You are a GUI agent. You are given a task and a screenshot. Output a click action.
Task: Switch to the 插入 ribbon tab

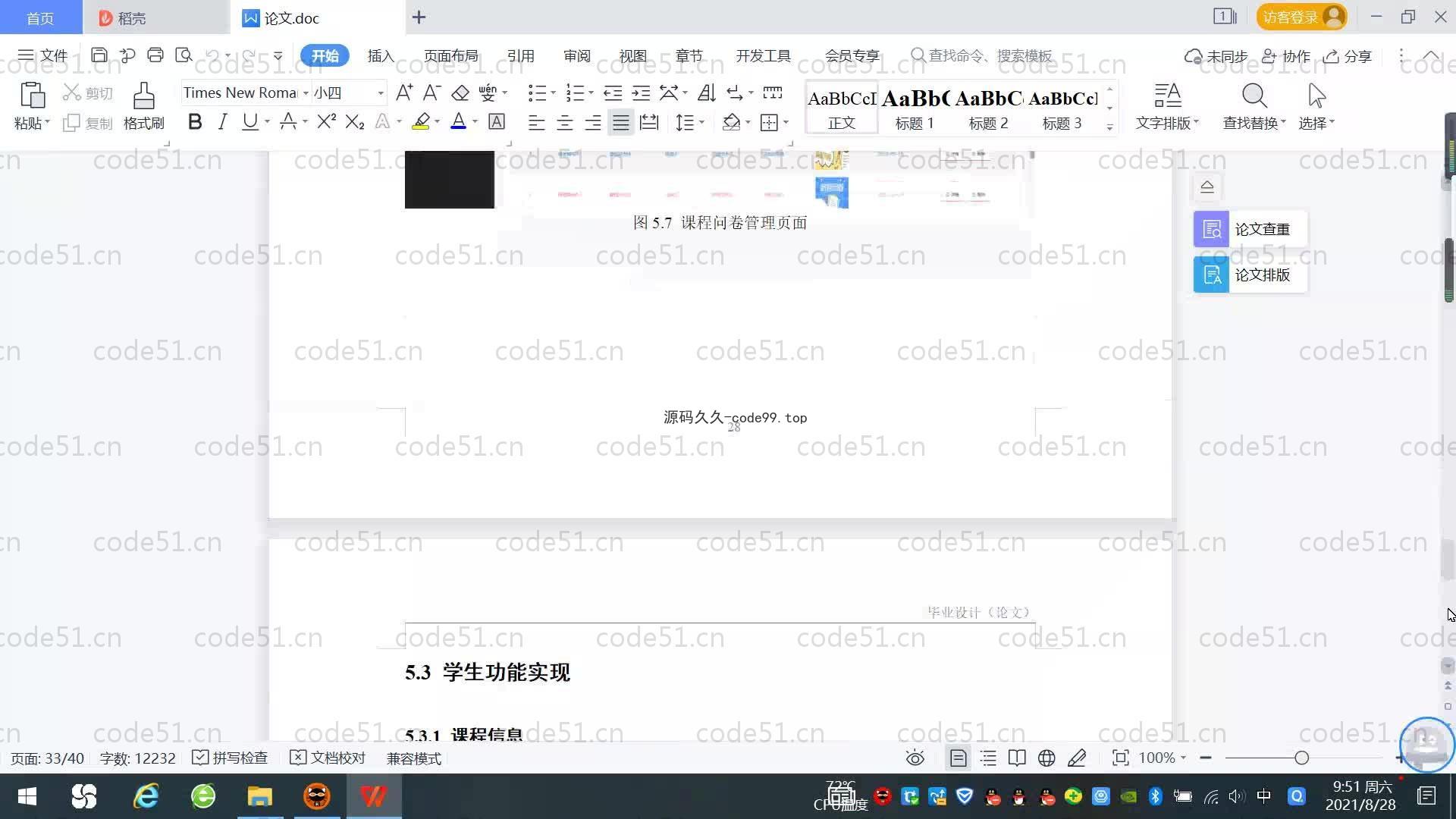click(x=381, y=55)
